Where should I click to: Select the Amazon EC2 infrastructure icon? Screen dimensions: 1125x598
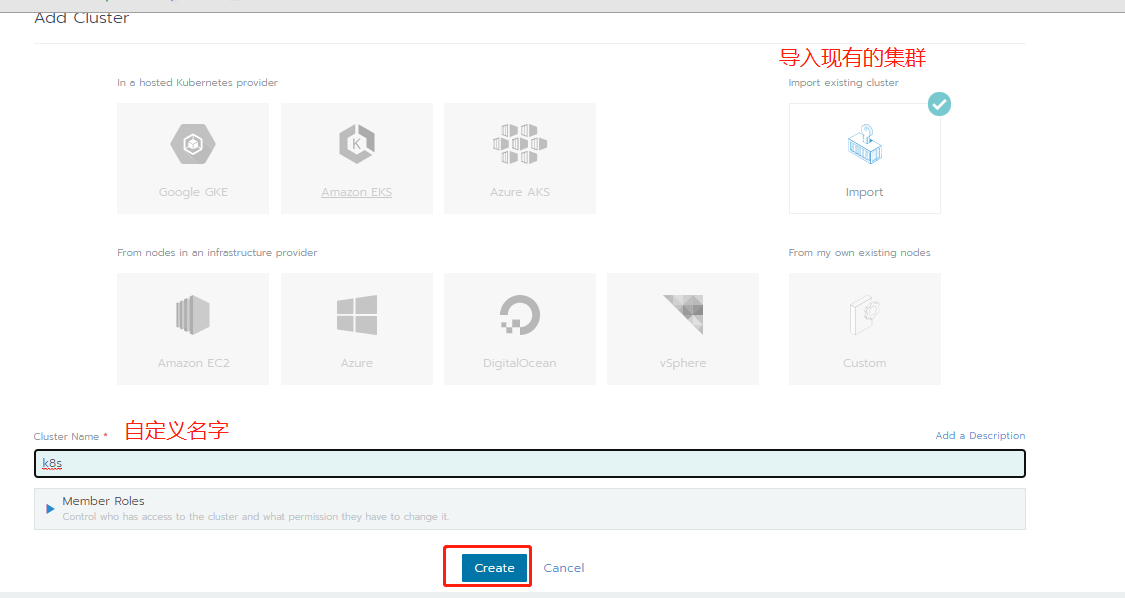[x=193, y=315]
